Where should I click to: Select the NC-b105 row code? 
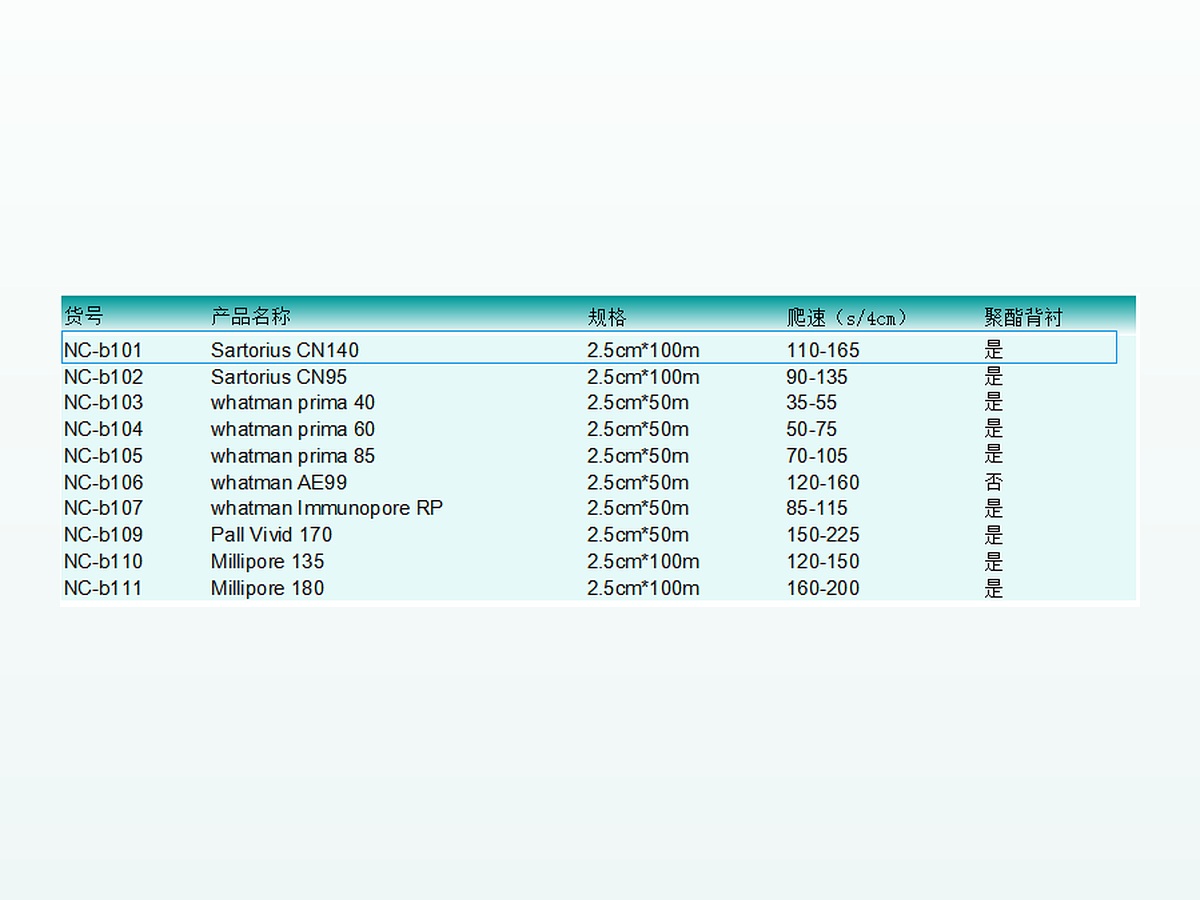103,456
